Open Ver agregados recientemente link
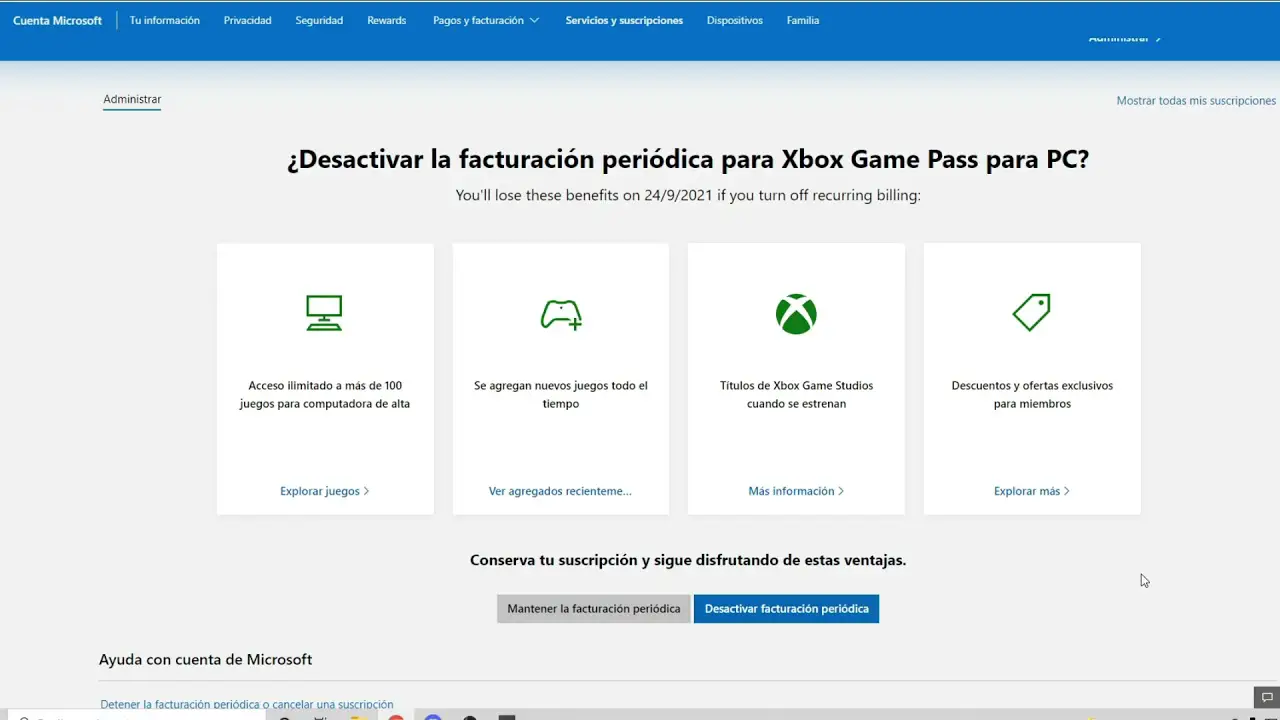The height and width of the screenshot is (720, 1280). coord(560,491)
